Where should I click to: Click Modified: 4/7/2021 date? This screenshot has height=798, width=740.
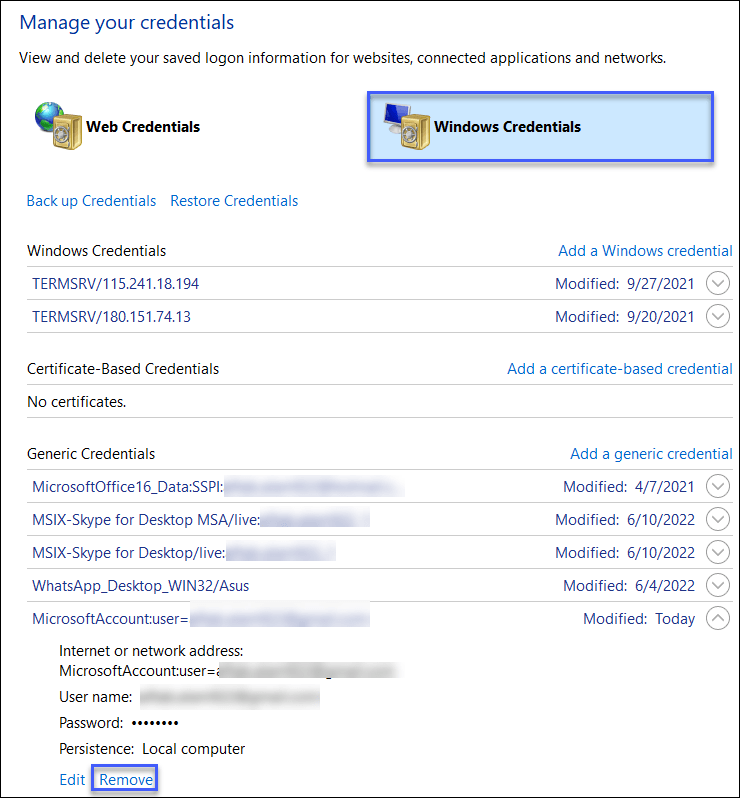629,487
